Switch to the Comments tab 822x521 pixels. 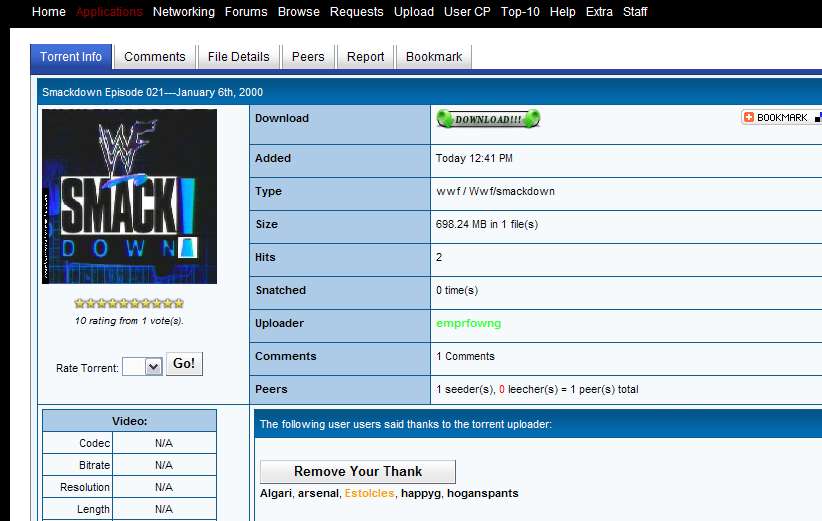(155, 57)
